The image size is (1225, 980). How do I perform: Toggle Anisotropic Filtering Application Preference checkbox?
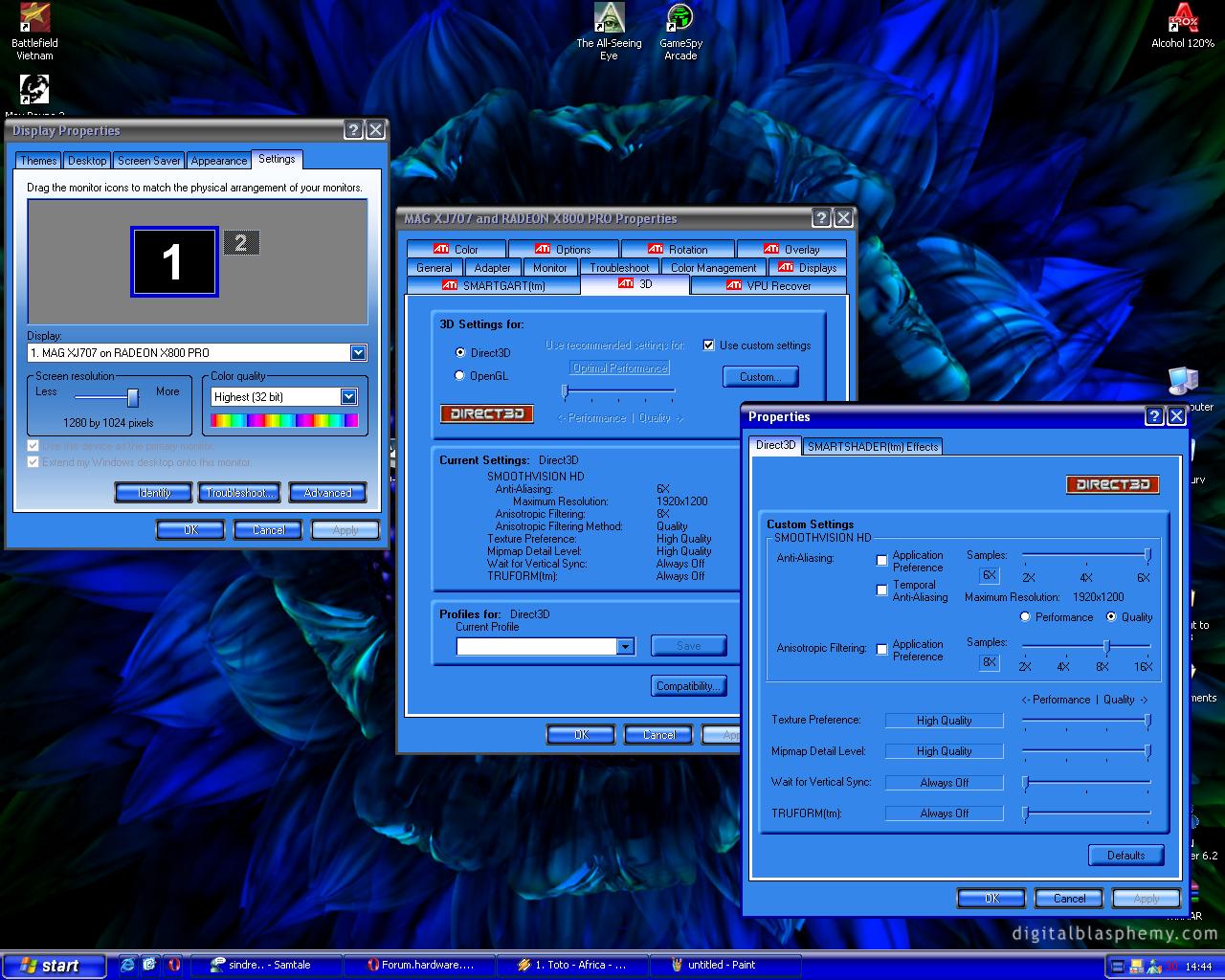coord(882,650)
